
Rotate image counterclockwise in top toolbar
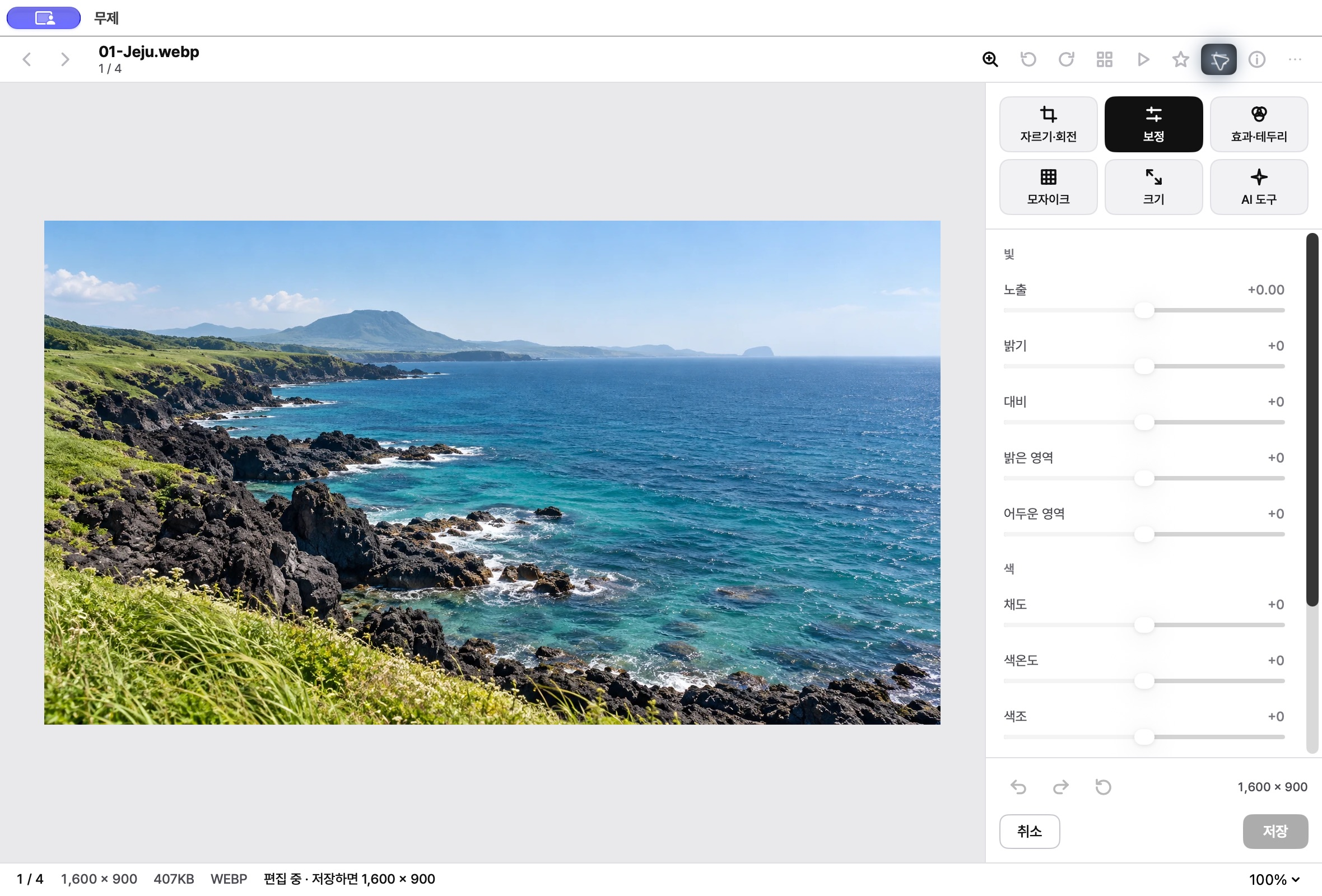pyautogui.click(x=1028, y=59)
